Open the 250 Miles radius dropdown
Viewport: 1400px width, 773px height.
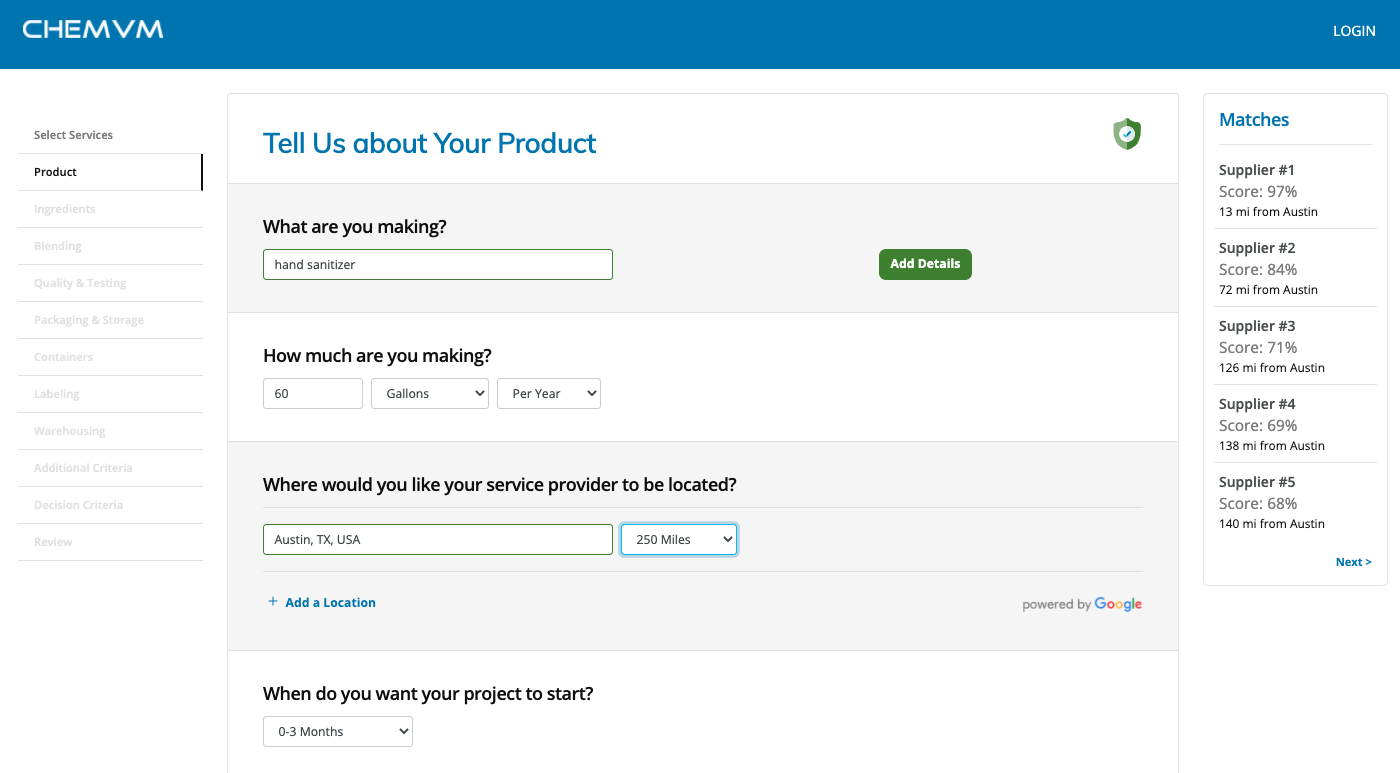[x=678, y=539]
